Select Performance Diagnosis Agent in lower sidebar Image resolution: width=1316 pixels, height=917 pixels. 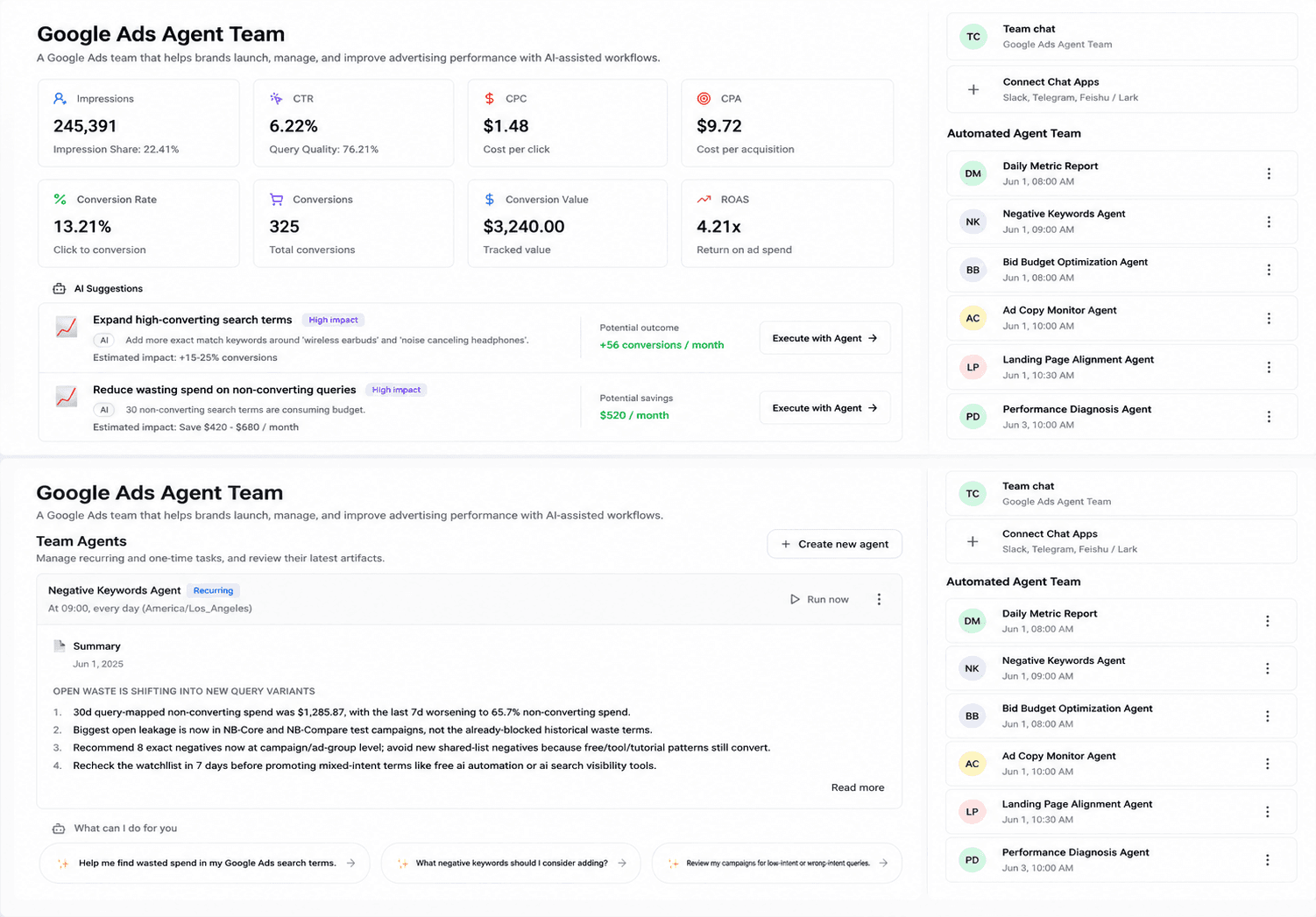coord(1121,860)
